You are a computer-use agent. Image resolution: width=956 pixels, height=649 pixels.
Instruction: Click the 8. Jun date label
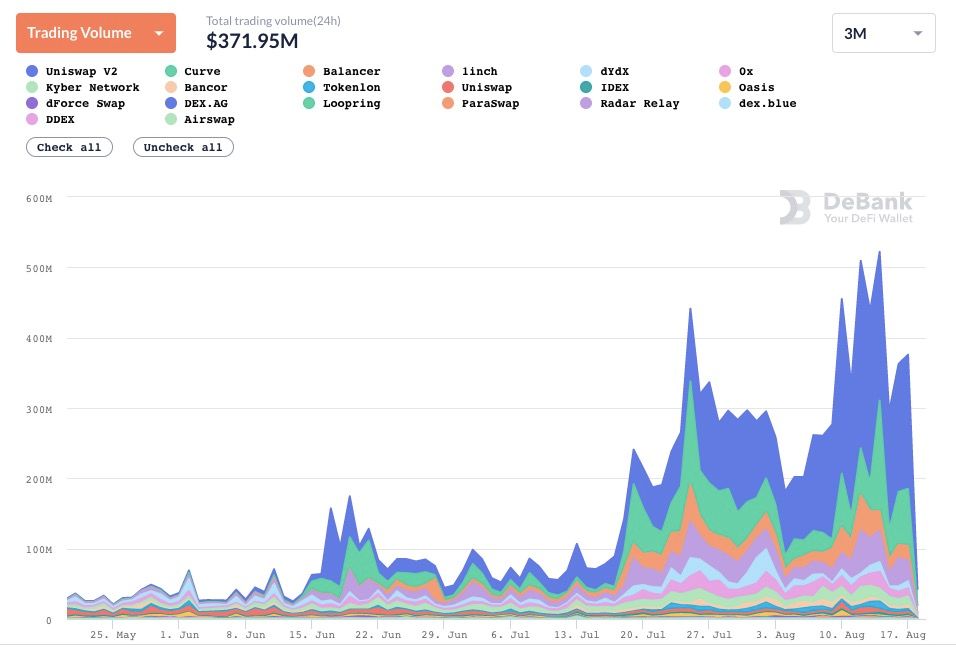click(x=246, y=634)
